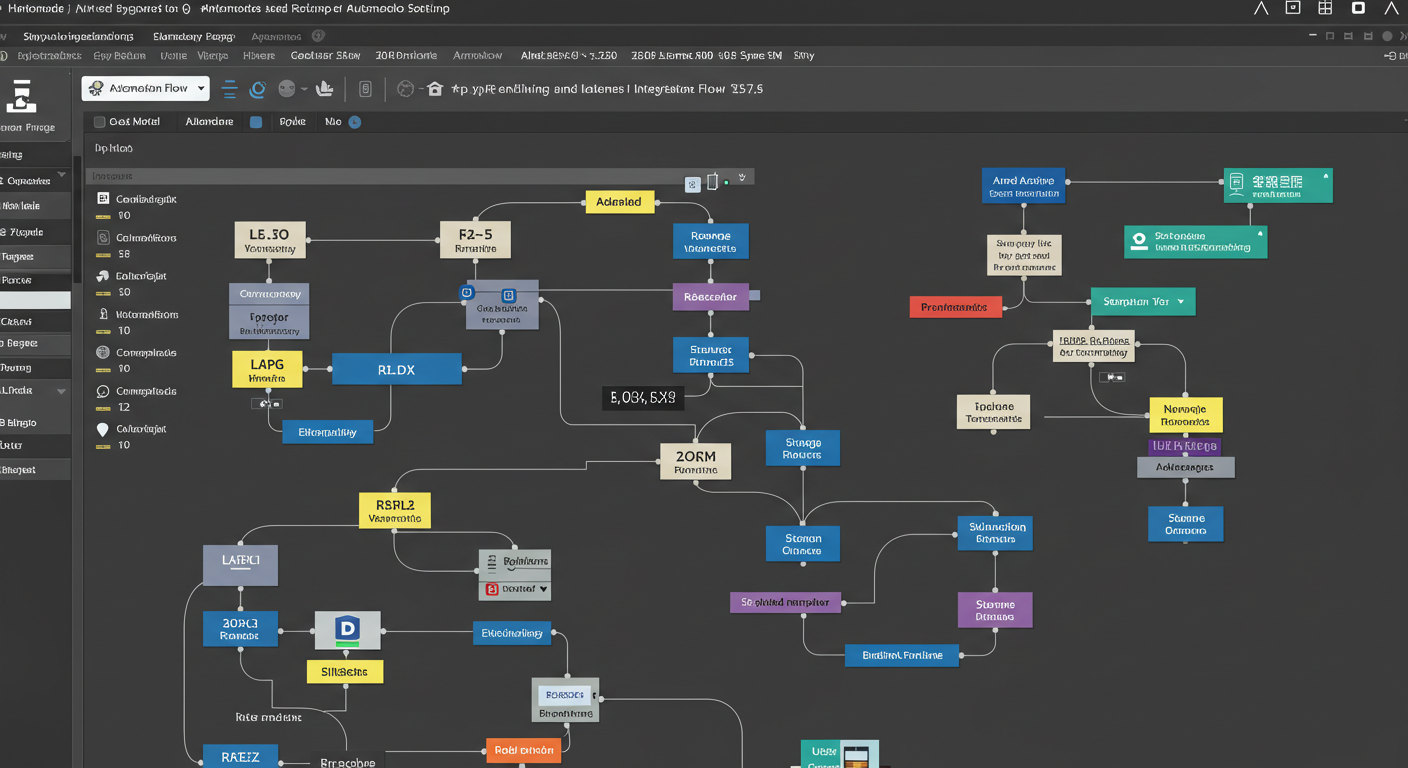Image resolution: width=1408 pixels, height=768 pixels.
Task: Select the LE.30 node
Action: (x=269, y=240)
